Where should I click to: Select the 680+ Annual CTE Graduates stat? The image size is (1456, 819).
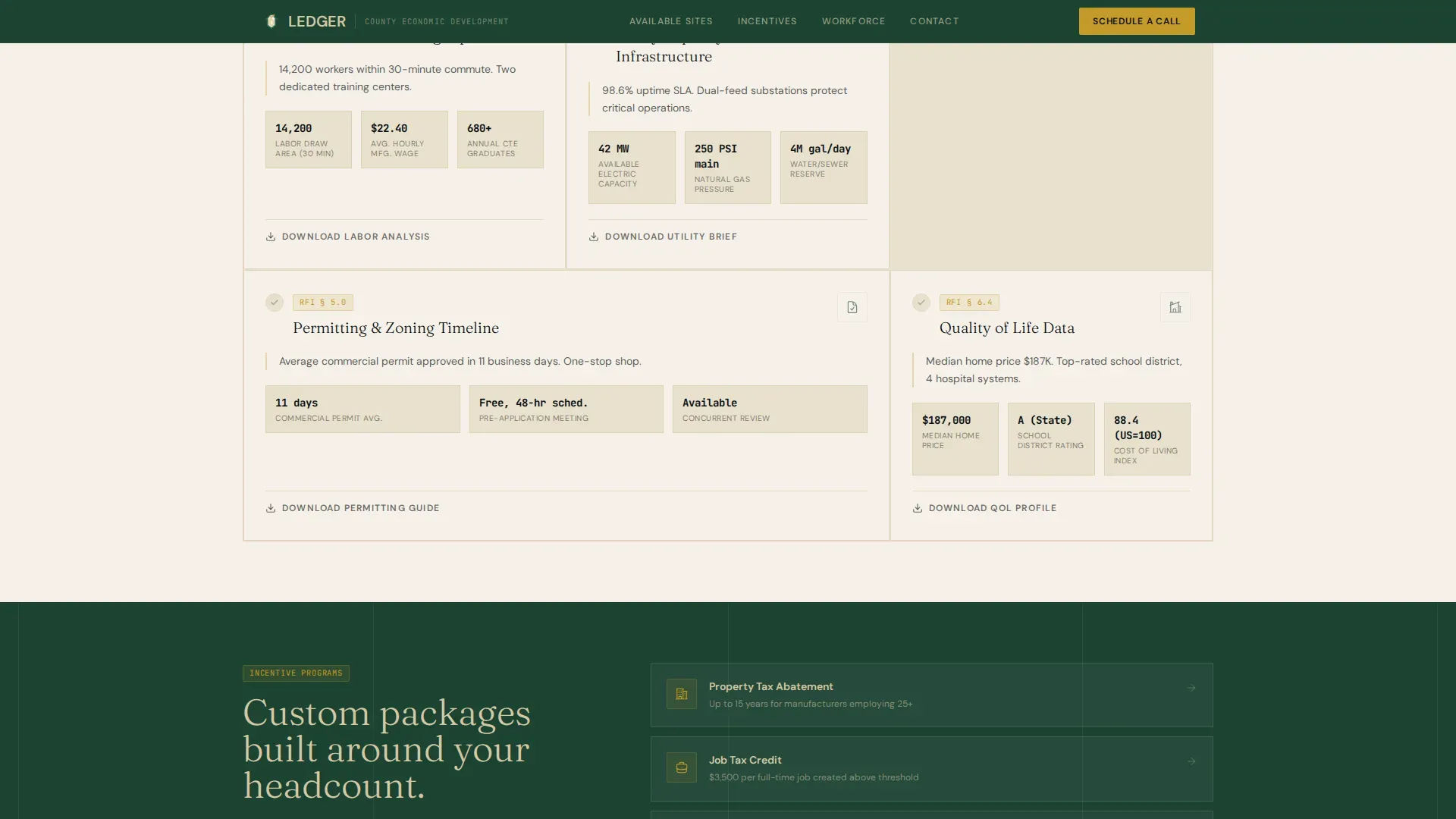[x=500, y=140]
